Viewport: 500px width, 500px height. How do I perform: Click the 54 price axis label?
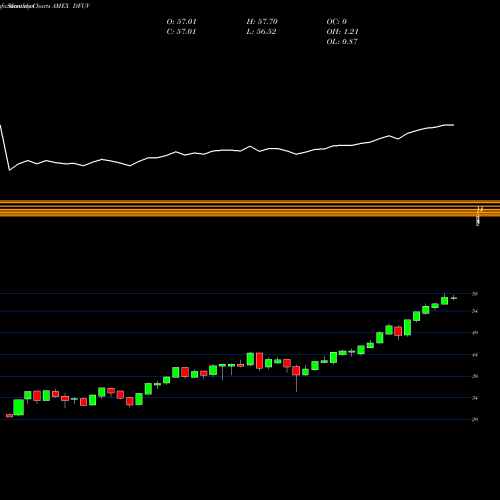475,311
